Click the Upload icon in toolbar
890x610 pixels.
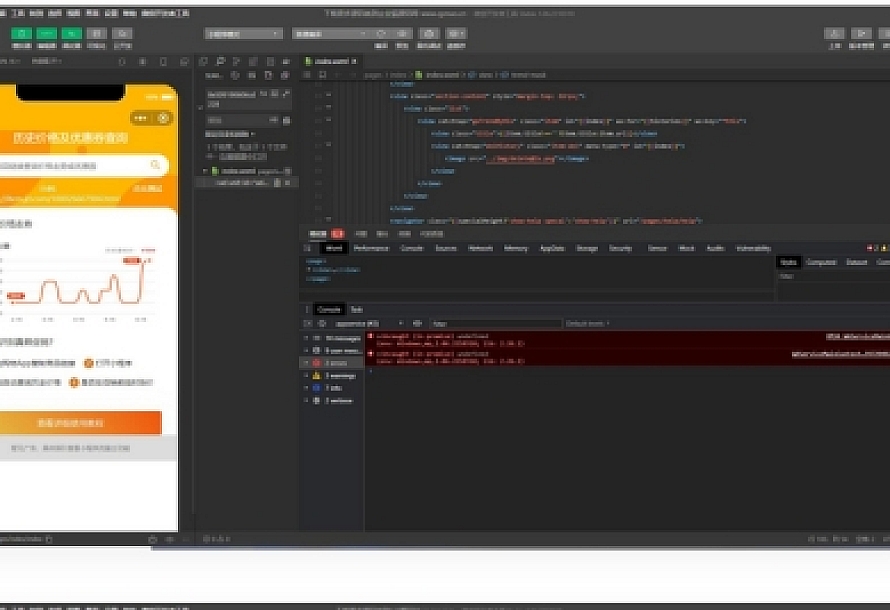point(836,33)
